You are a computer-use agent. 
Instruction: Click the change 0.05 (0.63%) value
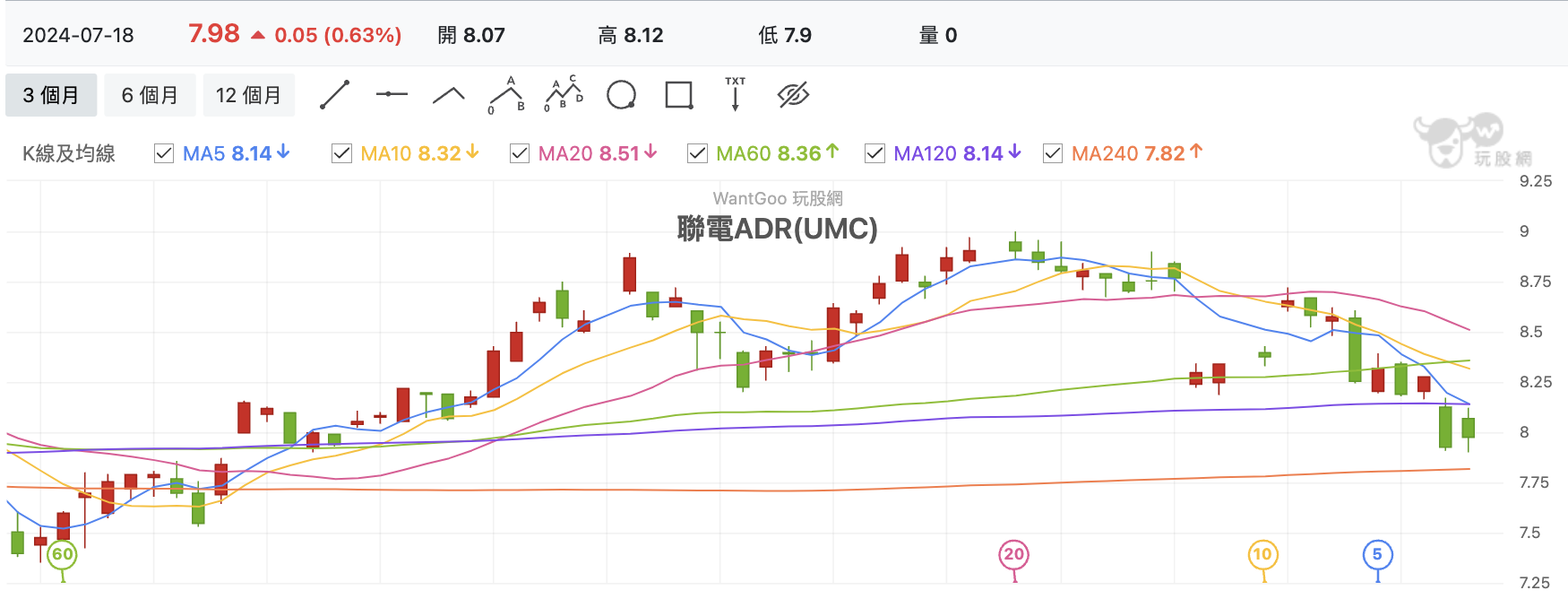point(338,35)
